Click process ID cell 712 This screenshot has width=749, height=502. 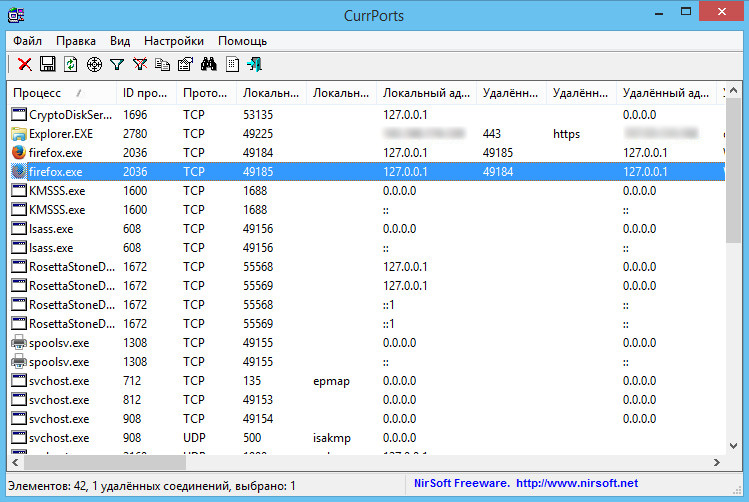point(132,381)
